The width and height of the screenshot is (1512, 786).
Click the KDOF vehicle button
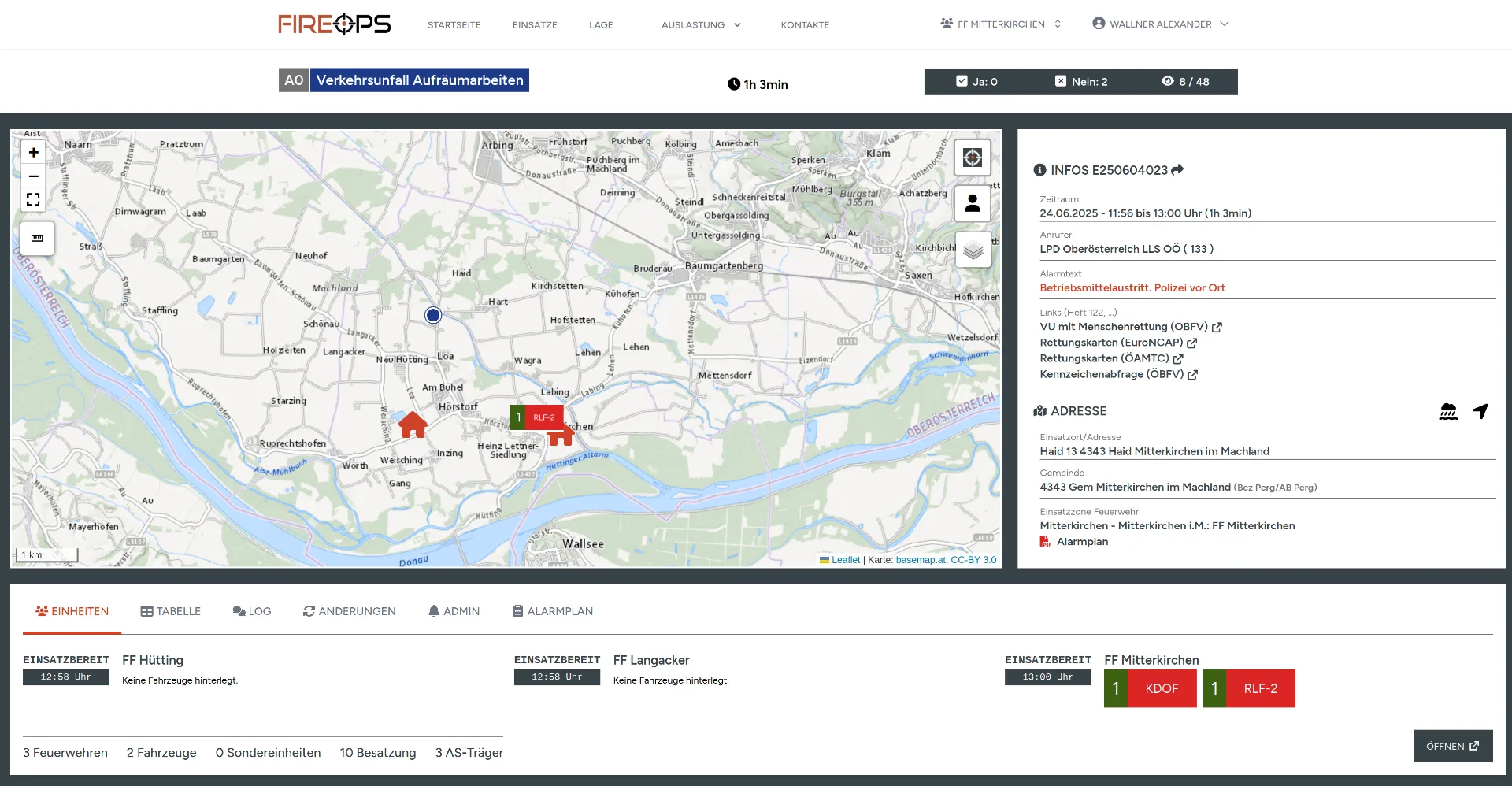pos(1151,688)
